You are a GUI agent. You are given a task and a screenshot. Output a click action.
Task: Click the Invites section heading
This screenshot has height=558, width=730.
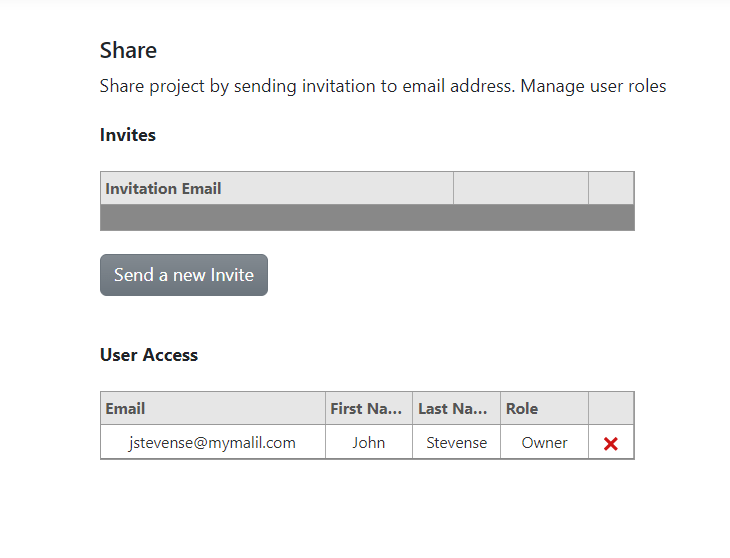tap(128, 135)
